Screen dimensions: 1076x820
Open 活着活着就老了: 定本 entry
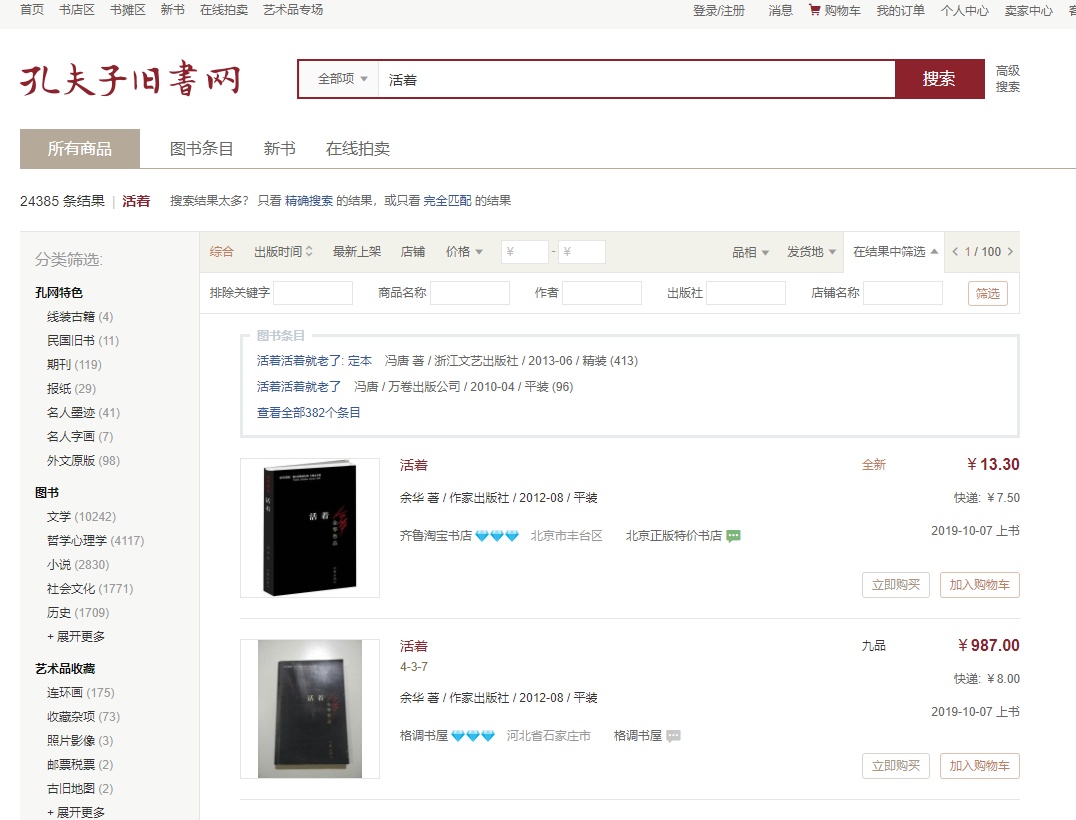314,361
